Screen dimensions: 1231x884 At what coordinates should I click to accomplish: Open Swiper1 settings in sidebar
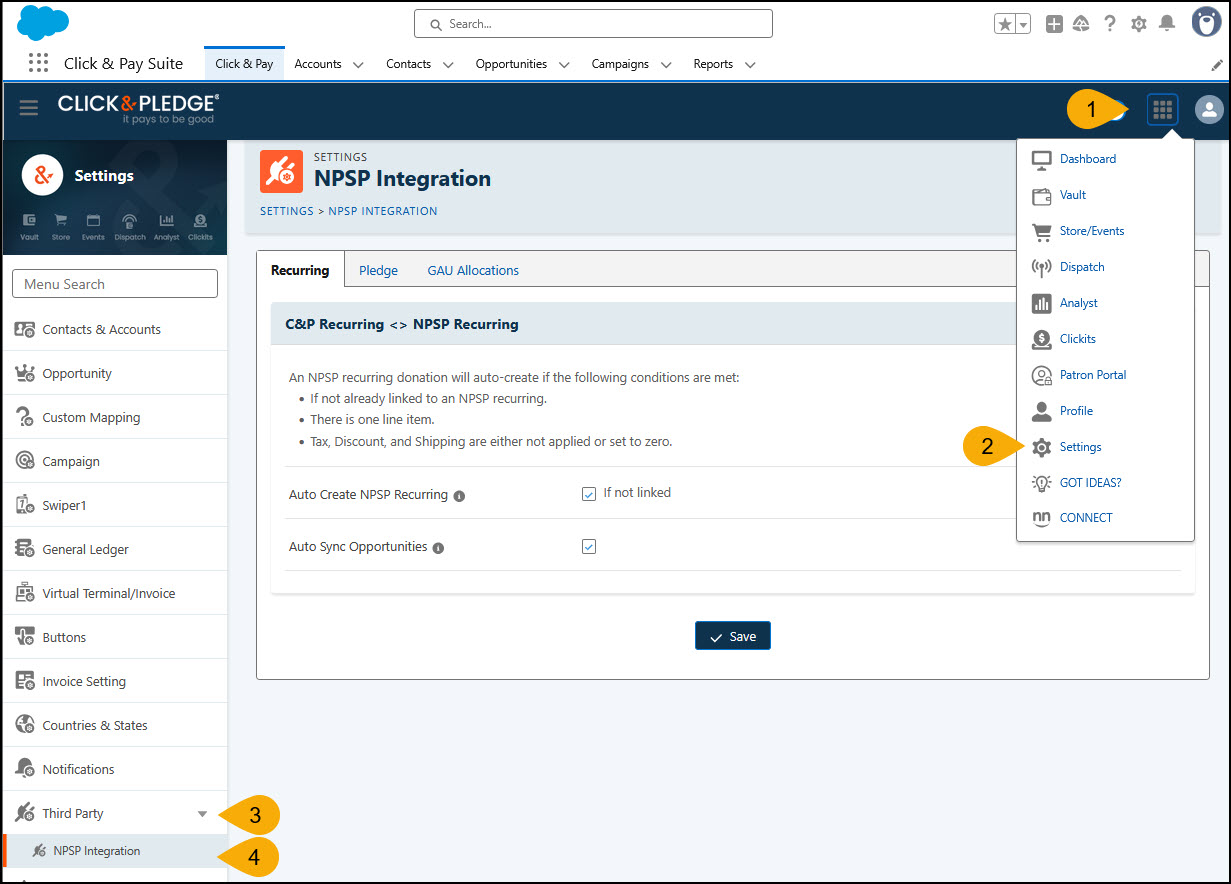click(115, 505)
